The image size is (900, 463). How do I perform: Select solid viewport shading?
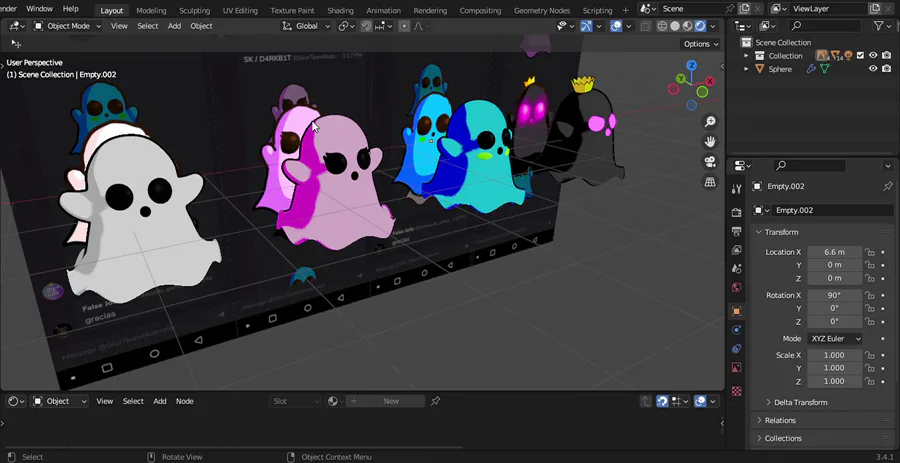(x=675, y=26)
